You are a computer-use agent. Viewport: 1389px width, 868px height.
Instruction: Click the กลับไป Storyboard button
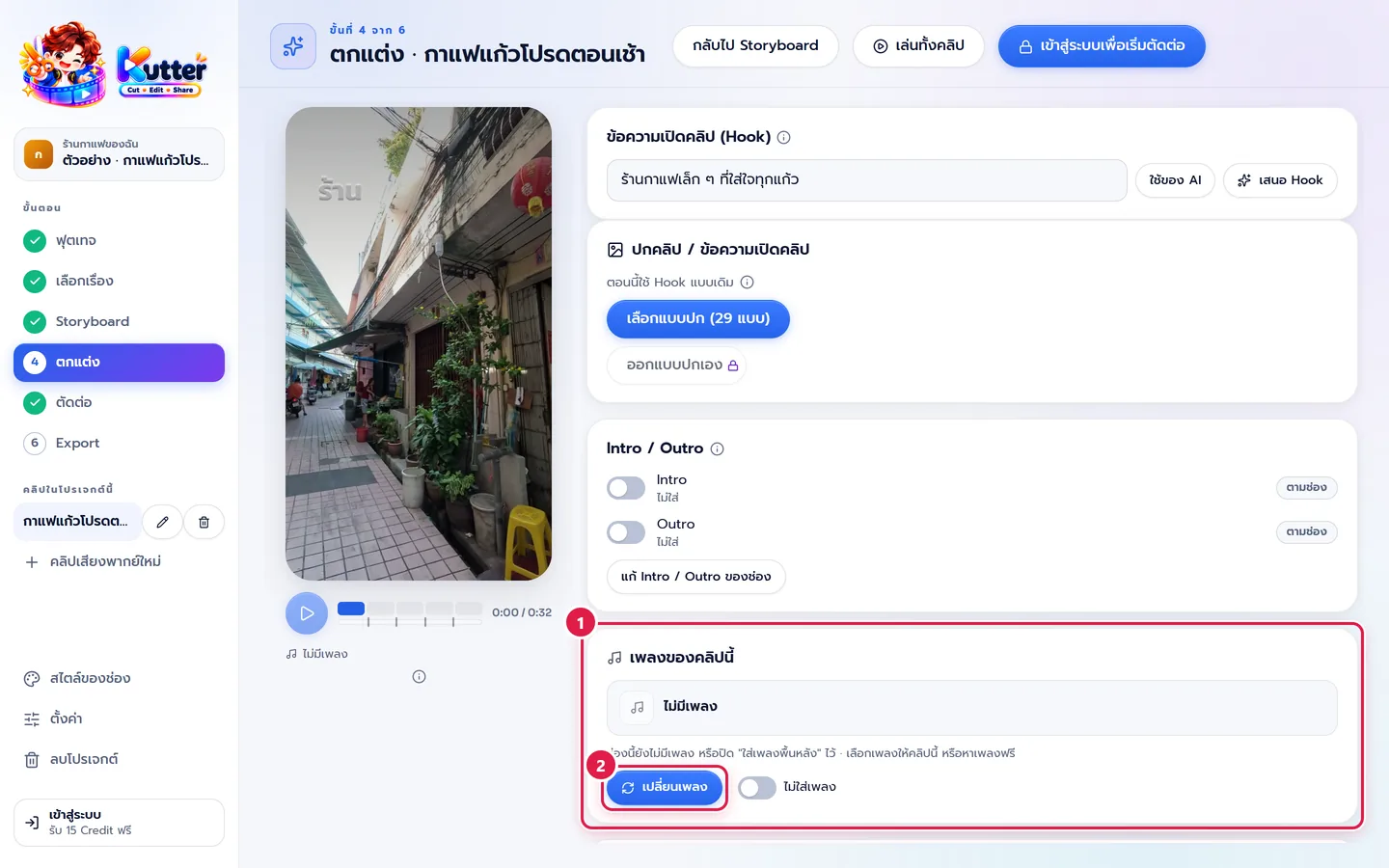755,46
